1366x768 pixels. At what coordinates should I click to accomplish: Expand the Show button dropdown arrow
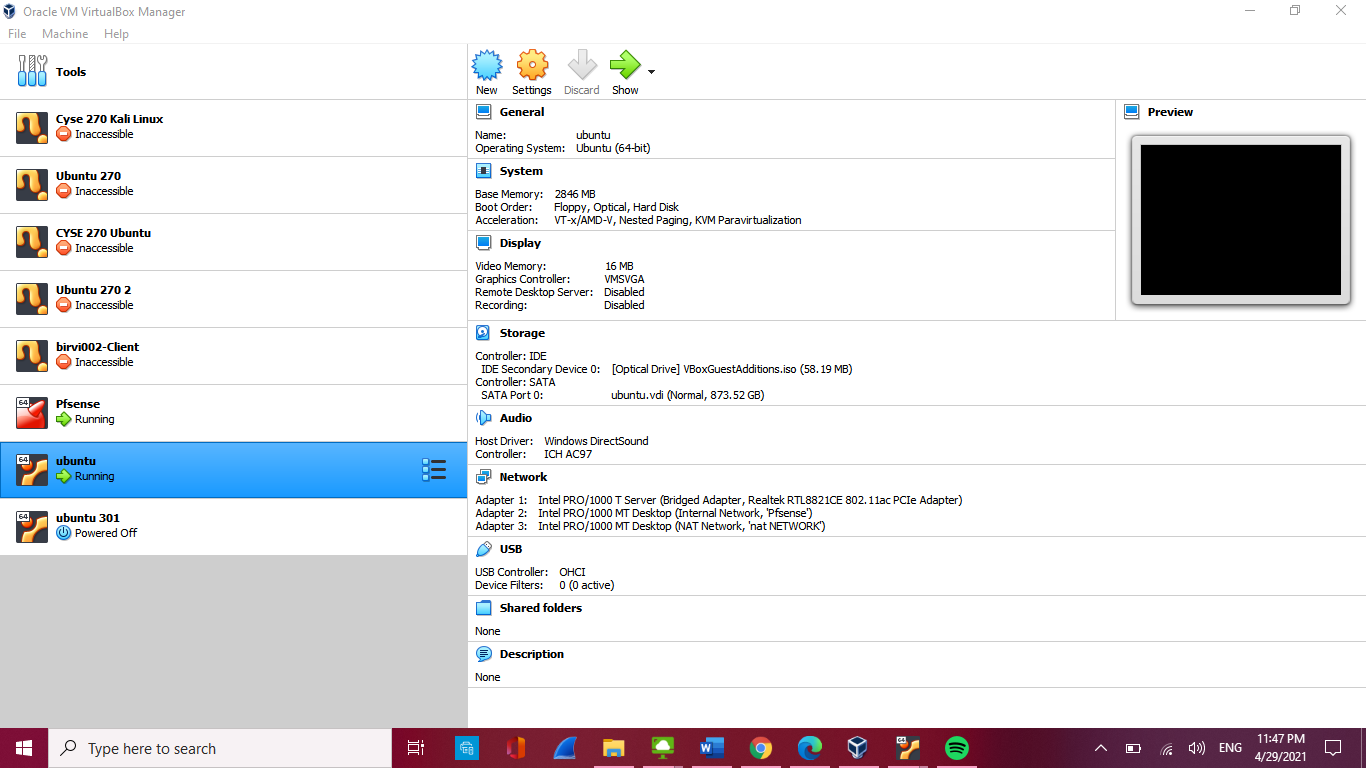click(x=652, y=72)
